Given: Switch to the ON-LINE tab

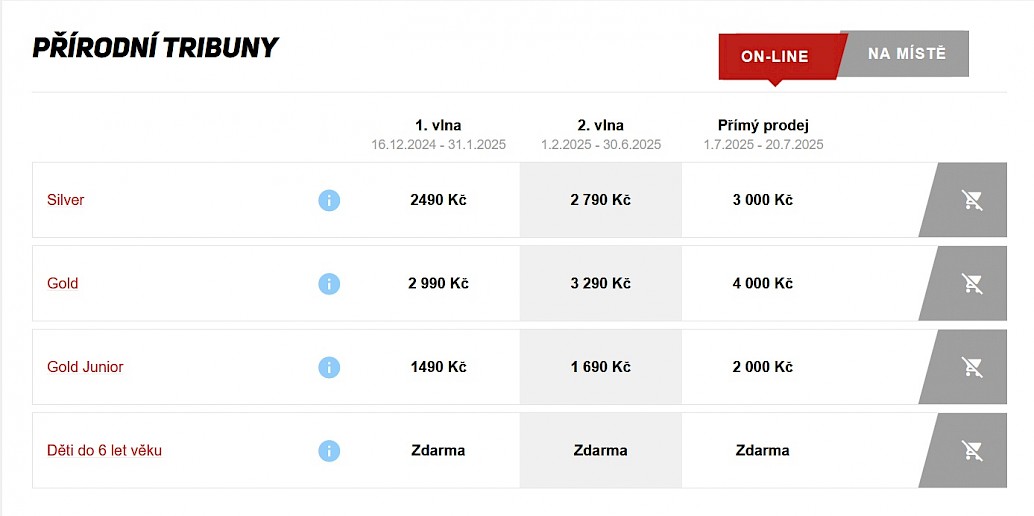Looking at the screenshot, I should pos(775,56).
